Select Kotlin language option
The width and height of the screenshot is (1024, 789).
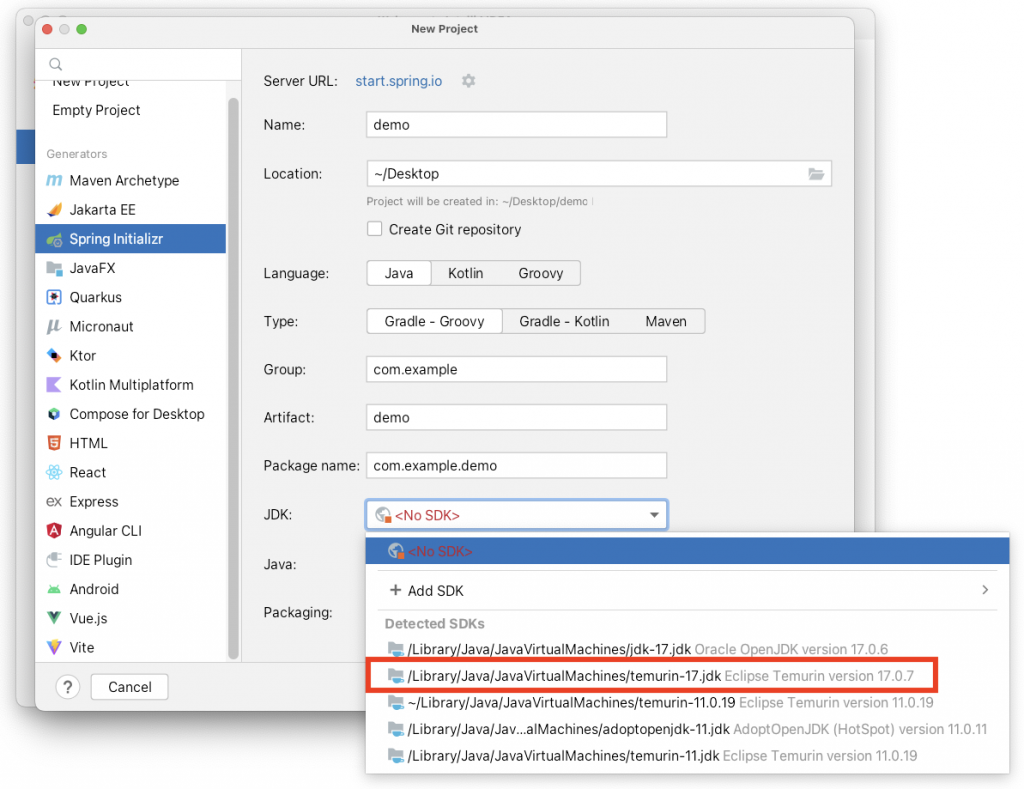466,273
